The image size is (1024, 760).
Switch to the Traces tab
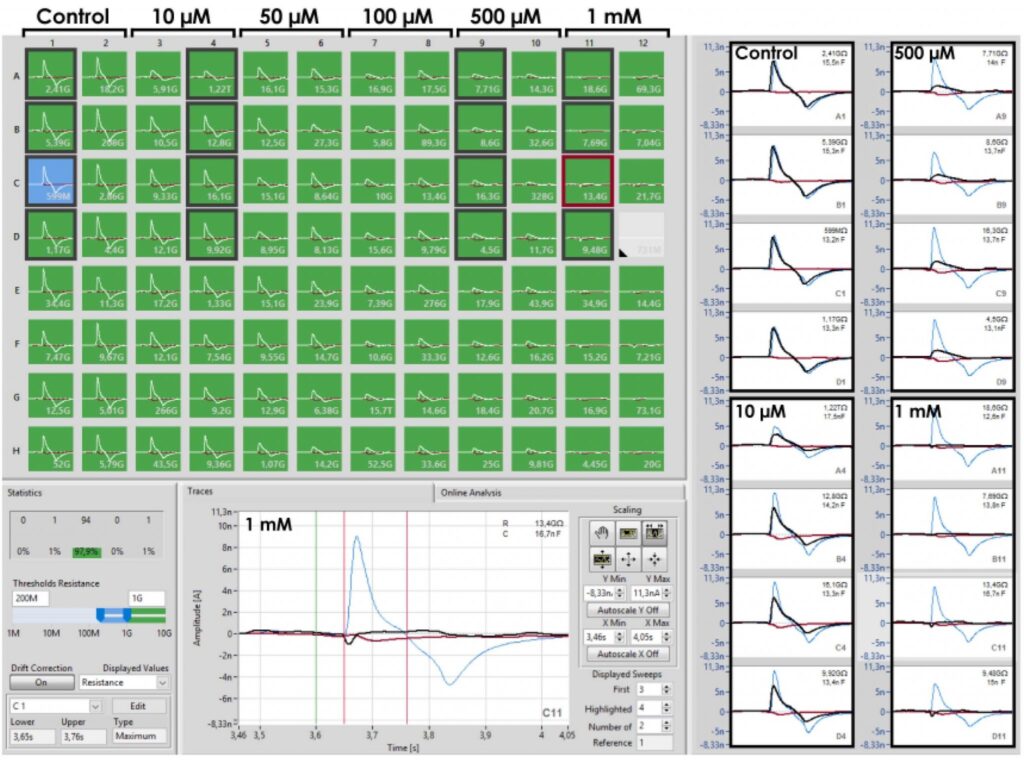[201, 492]
